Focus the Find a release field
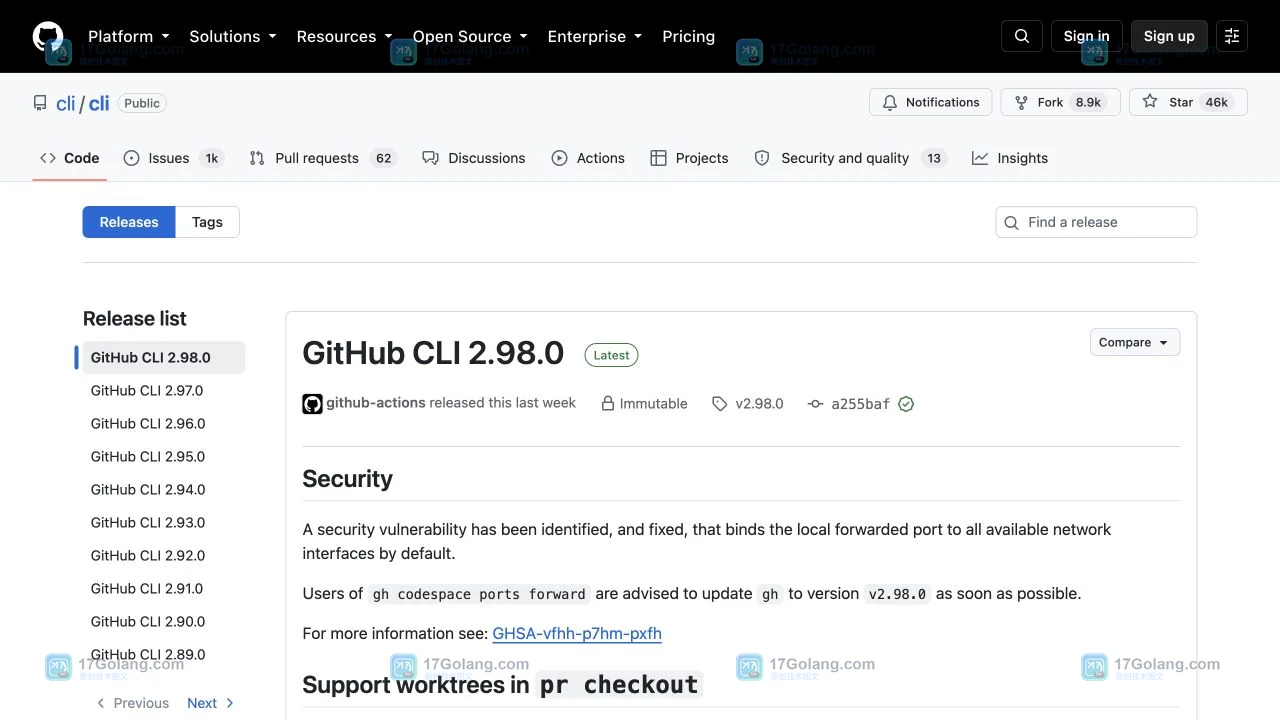 (1096, 222)
